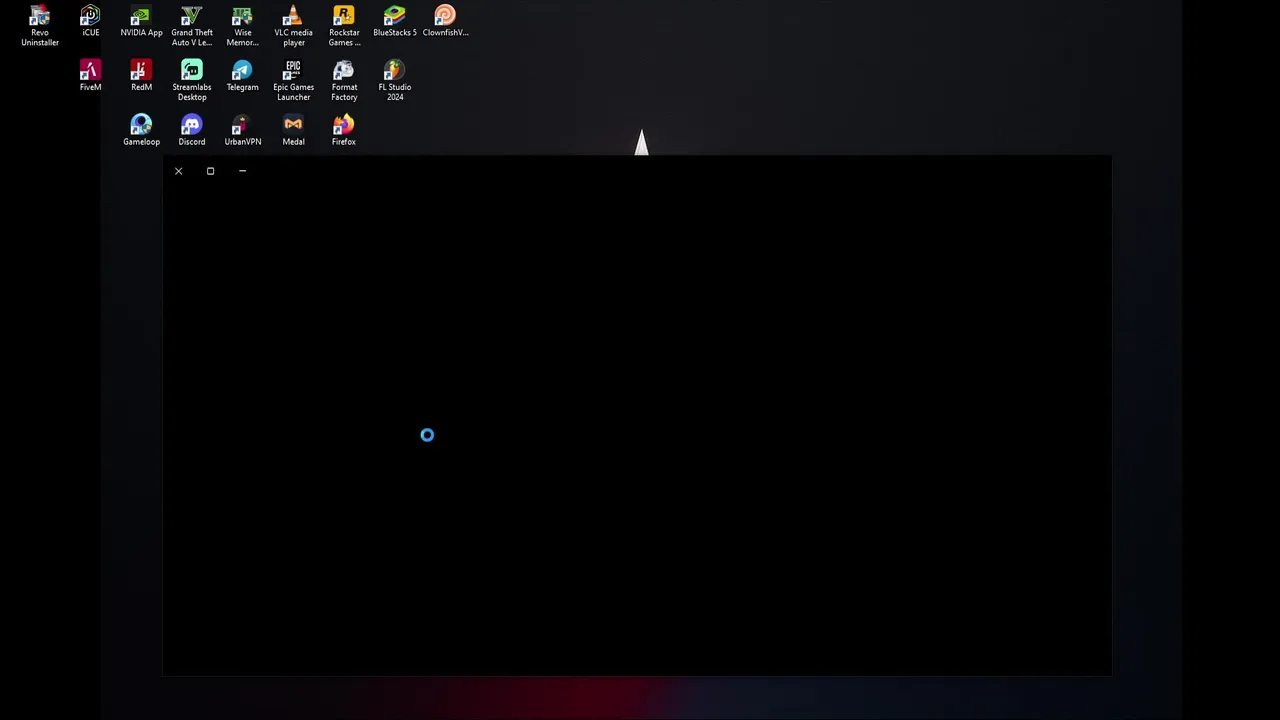This screenshot has width=1280, height=720.
Task: Minimize the loading black window
Action: pyautogui.click(x=242, y=171)
